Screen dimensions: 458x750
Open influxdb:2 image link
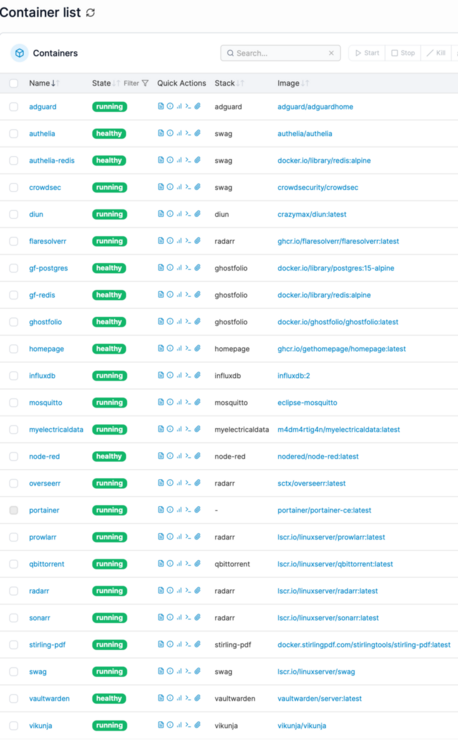click(294, 376)
